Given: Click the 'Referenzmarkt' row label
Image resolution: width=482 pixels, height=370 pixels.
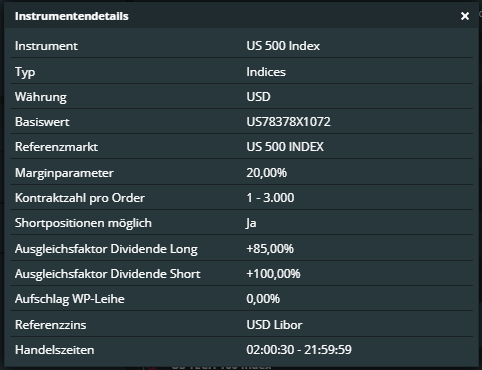Looking at the screenshot, I should point(56,147).
